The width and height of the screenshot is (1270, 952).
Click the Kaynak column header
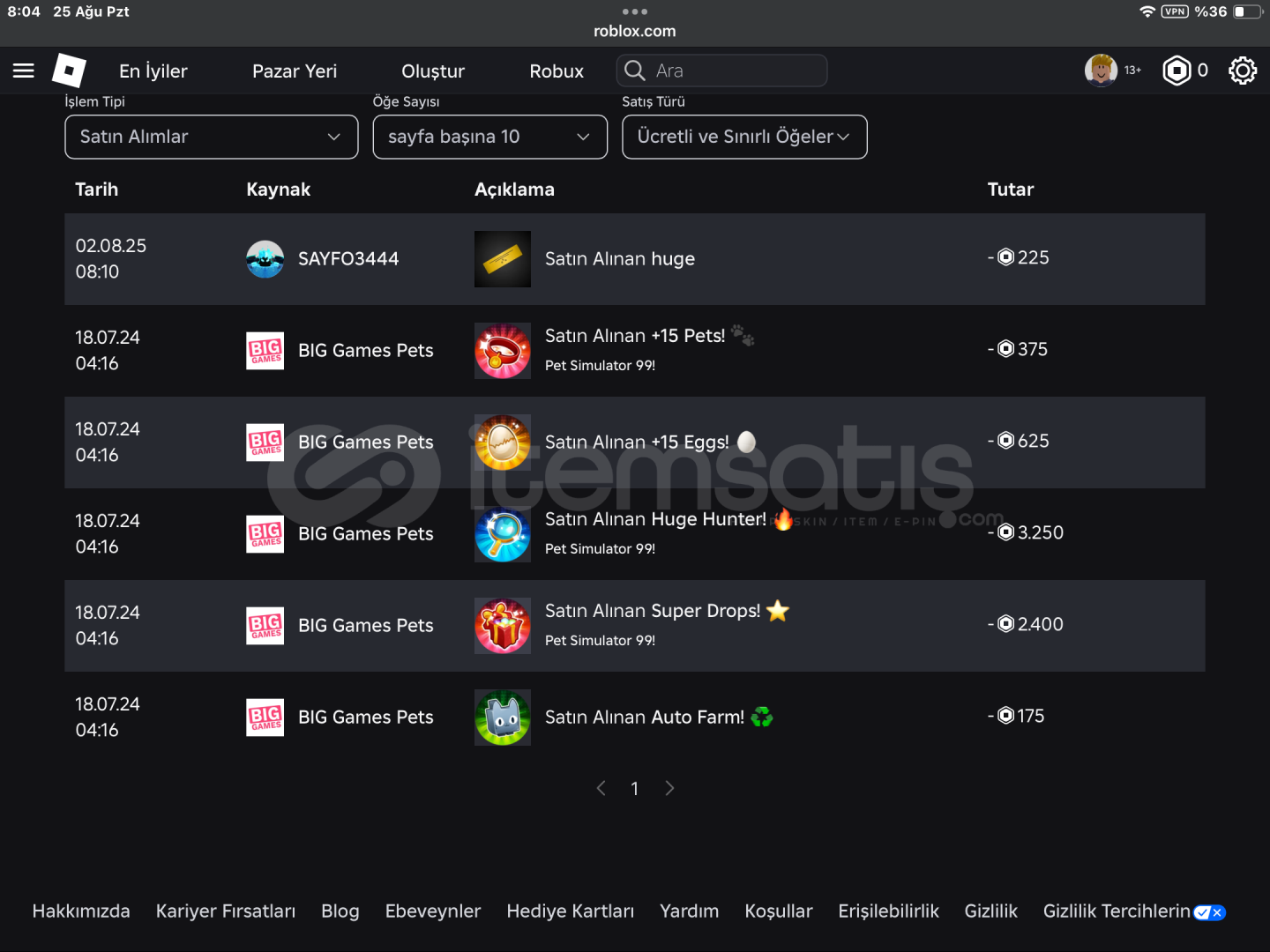coord(279,190)
